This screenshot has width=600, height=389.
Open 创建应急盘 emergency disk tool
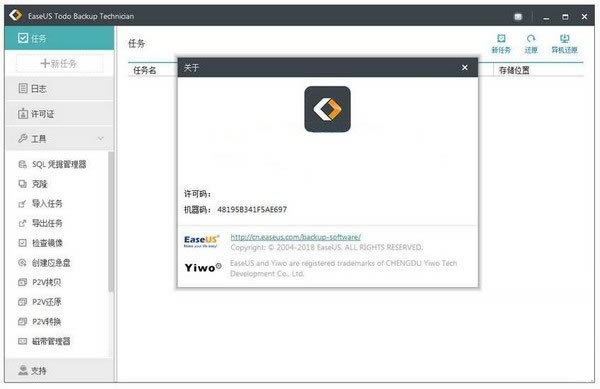click(x=44, y=263)
